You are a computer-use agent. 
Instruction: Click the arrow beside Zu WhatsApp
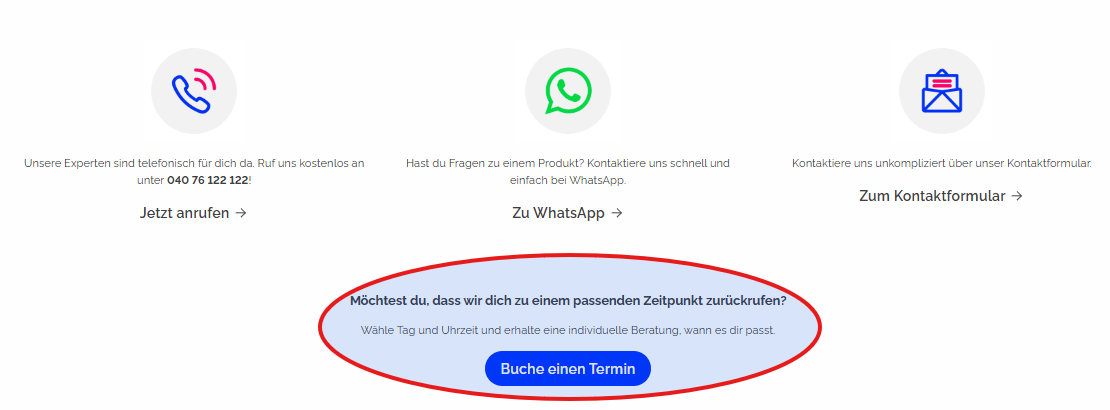(617, 212)
